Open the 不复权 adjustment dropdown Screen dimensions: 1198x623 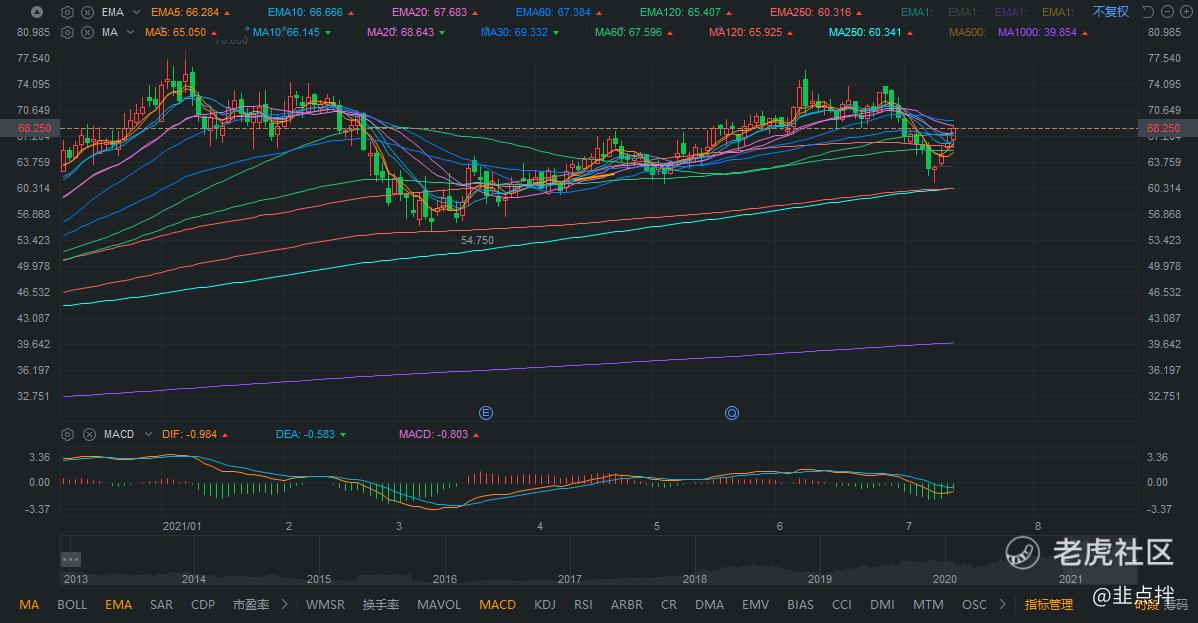click(1110, 12)
